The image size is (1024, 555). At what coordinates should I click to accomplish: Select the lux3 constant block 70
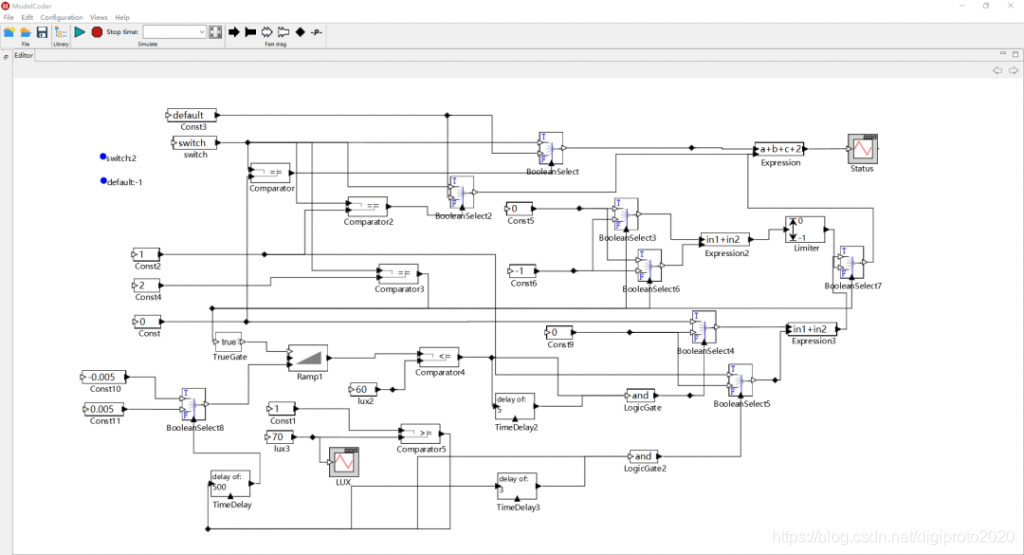pos(280,437)
